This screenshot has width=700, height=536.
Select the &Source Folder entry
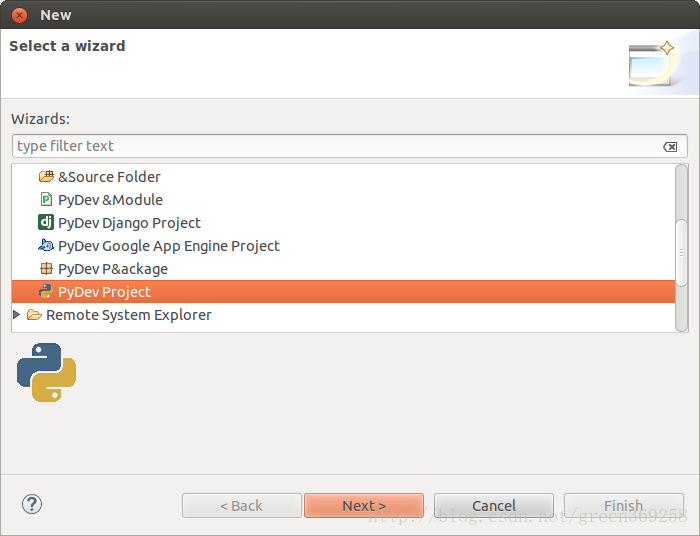(x=109, y=177)
